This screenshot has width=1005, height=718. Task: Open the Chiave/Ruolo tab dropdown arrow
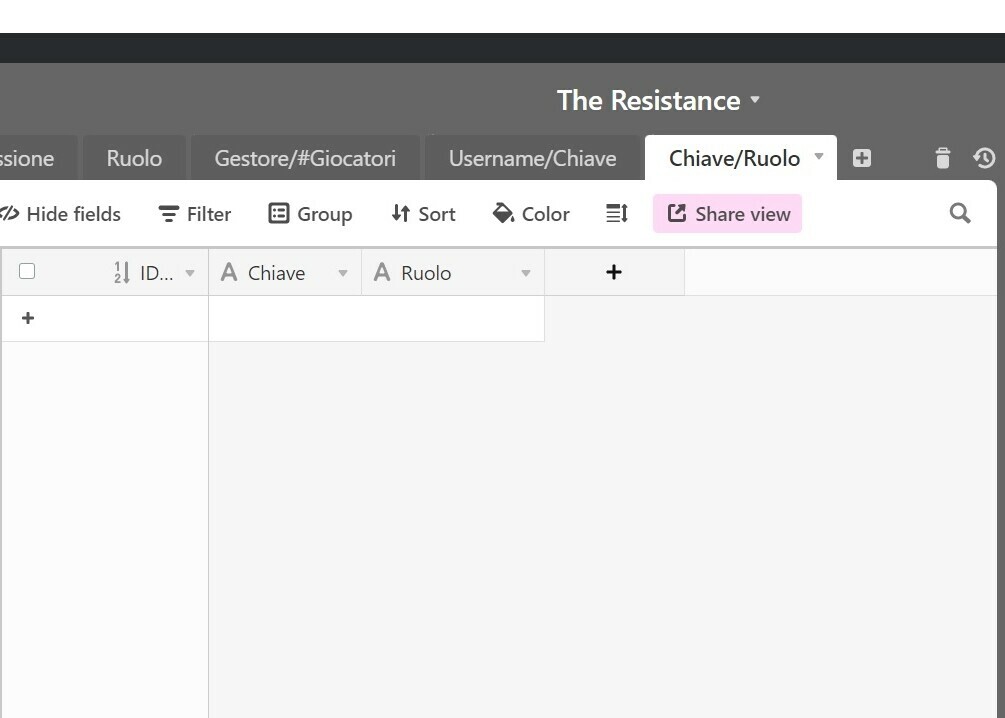[x=818, y=156]
